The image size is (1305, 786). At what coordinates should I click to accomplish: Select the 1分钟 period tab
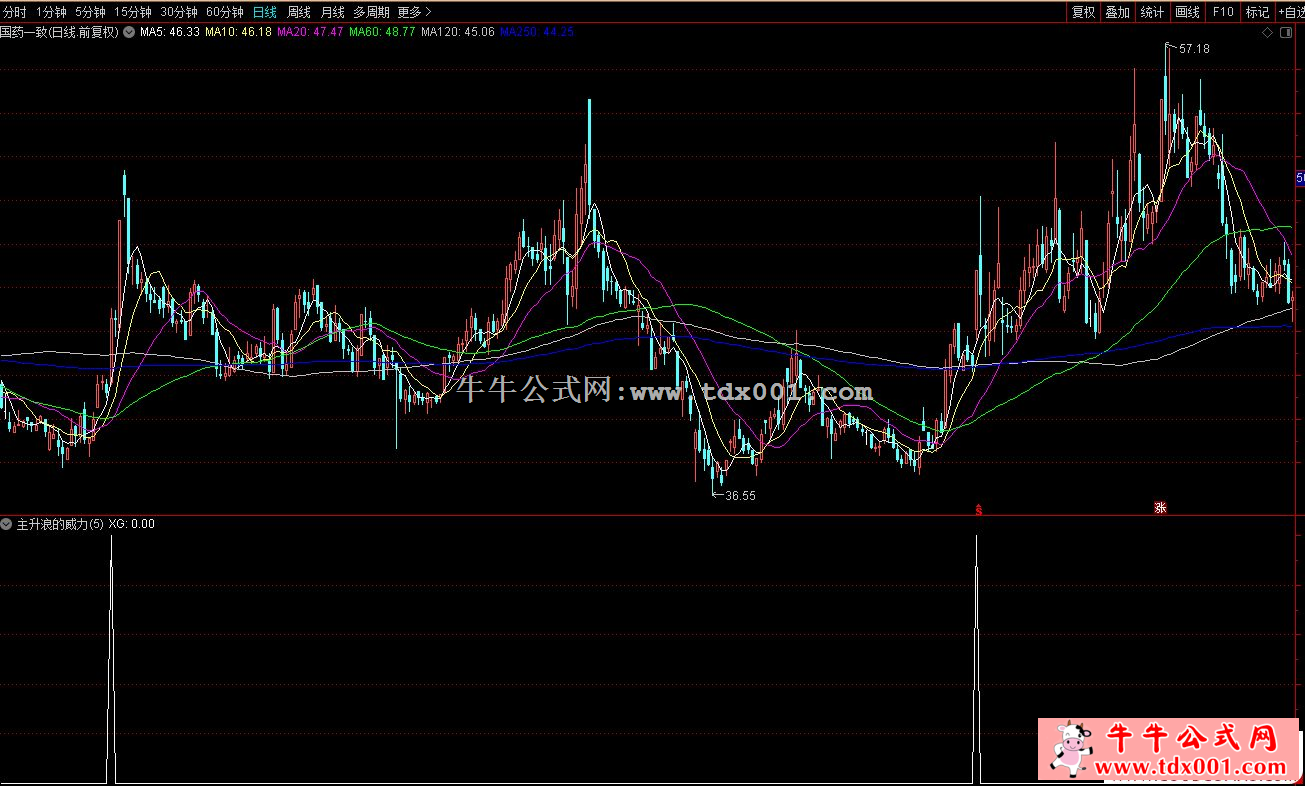click(x=51, y=12)
